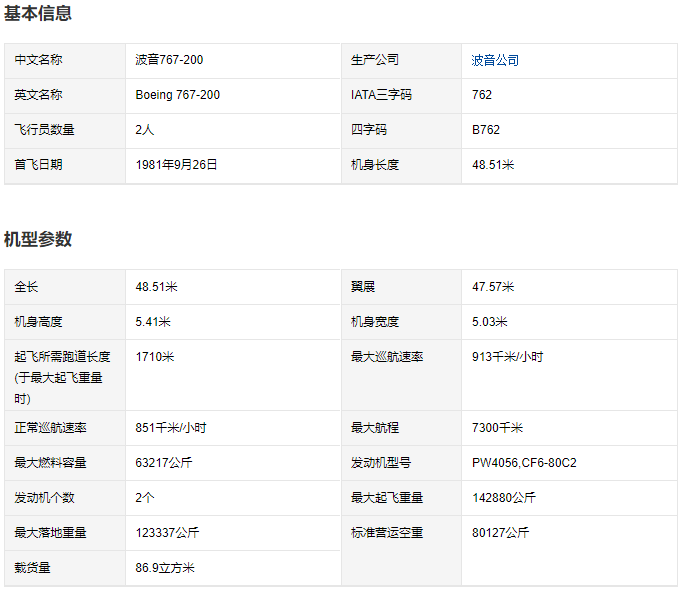Click the 最大巡航速率 label
The image size is (681, 591).
click(387, 357)
